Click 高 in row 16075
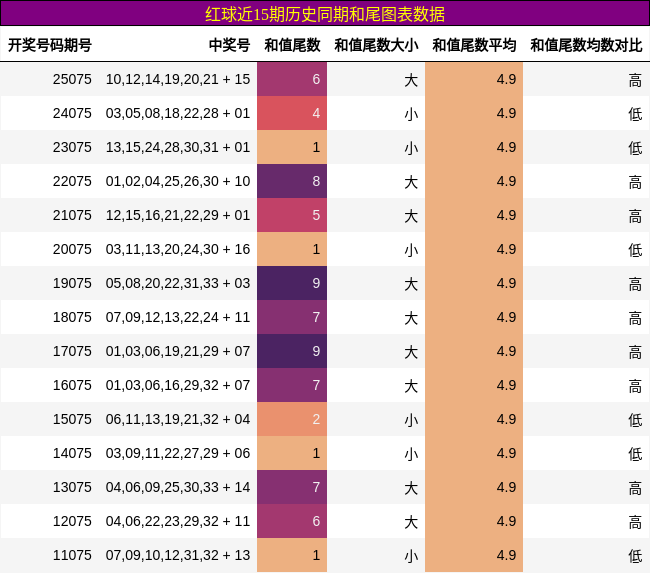Viewport: 650px width, 573px height. click(635, 386)
